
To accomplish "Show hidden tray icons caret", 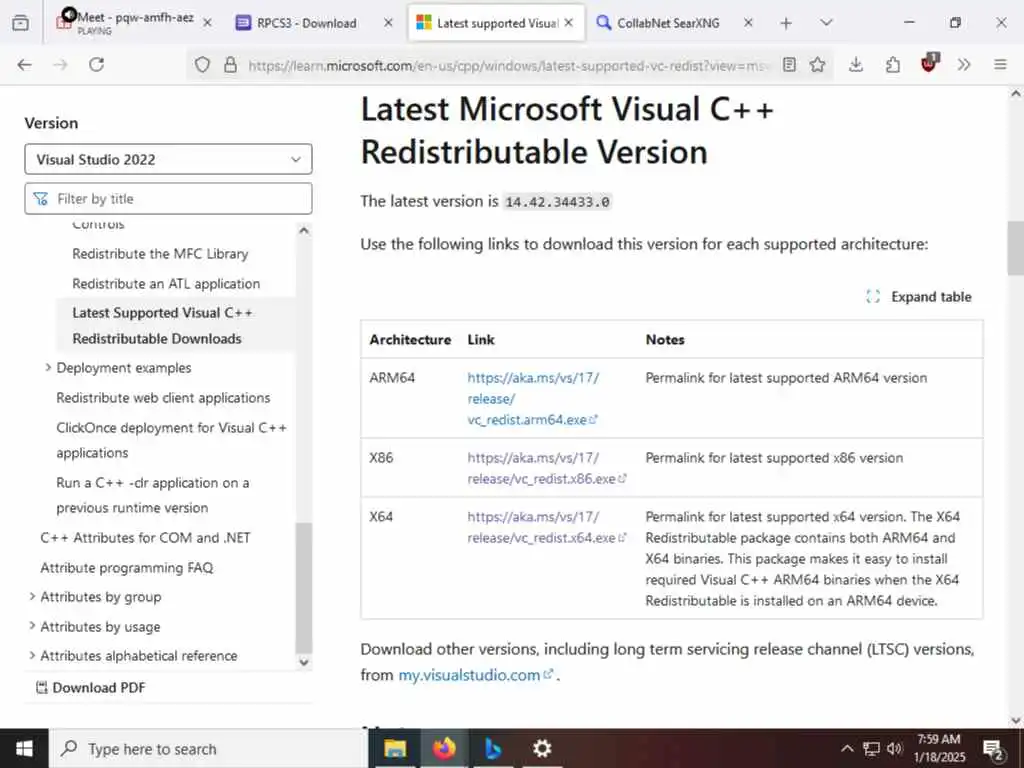I will [846, 748].
